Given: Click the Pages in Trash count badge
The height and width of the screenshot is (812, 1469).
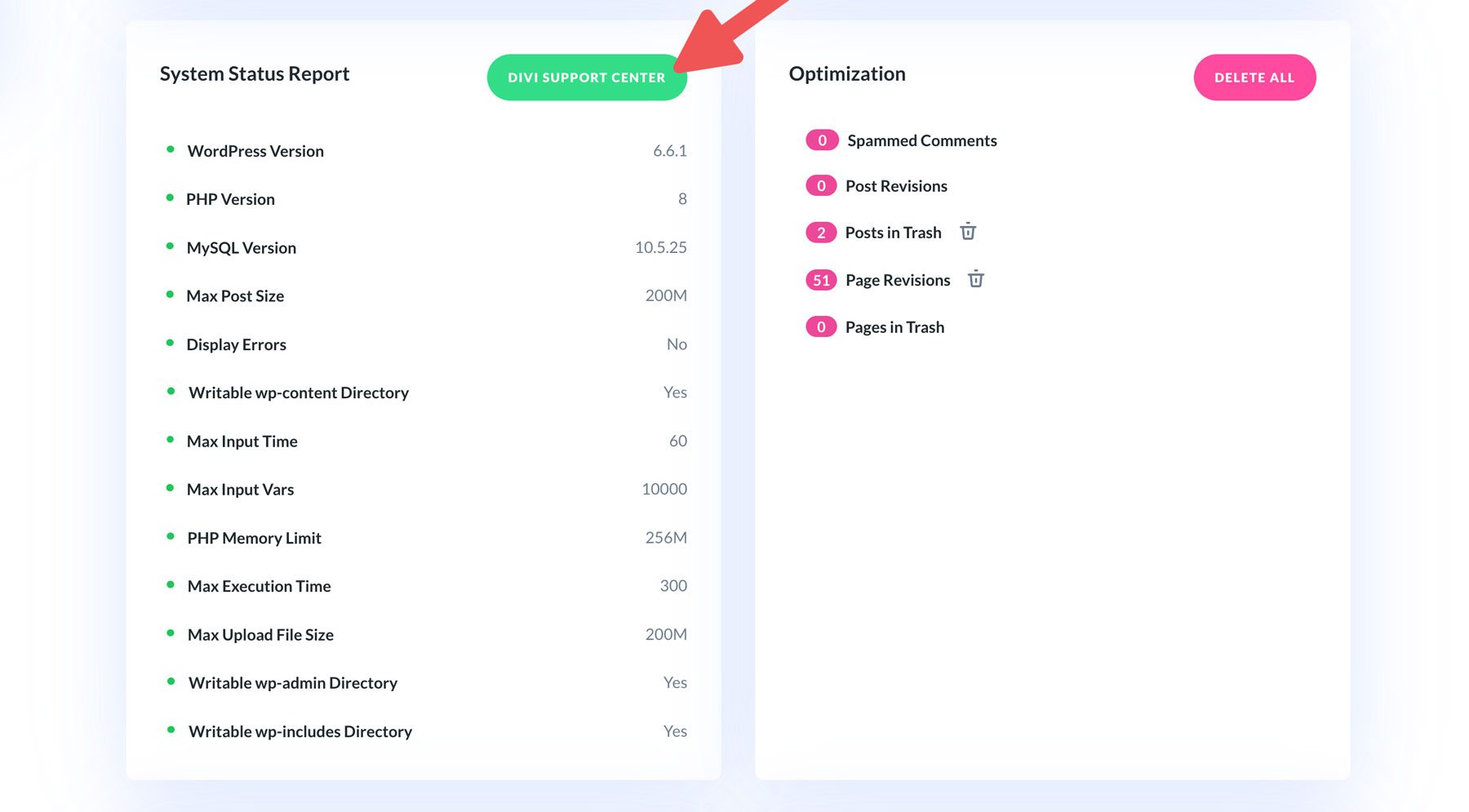Looking at the screenshot, I should pos(821,326).
